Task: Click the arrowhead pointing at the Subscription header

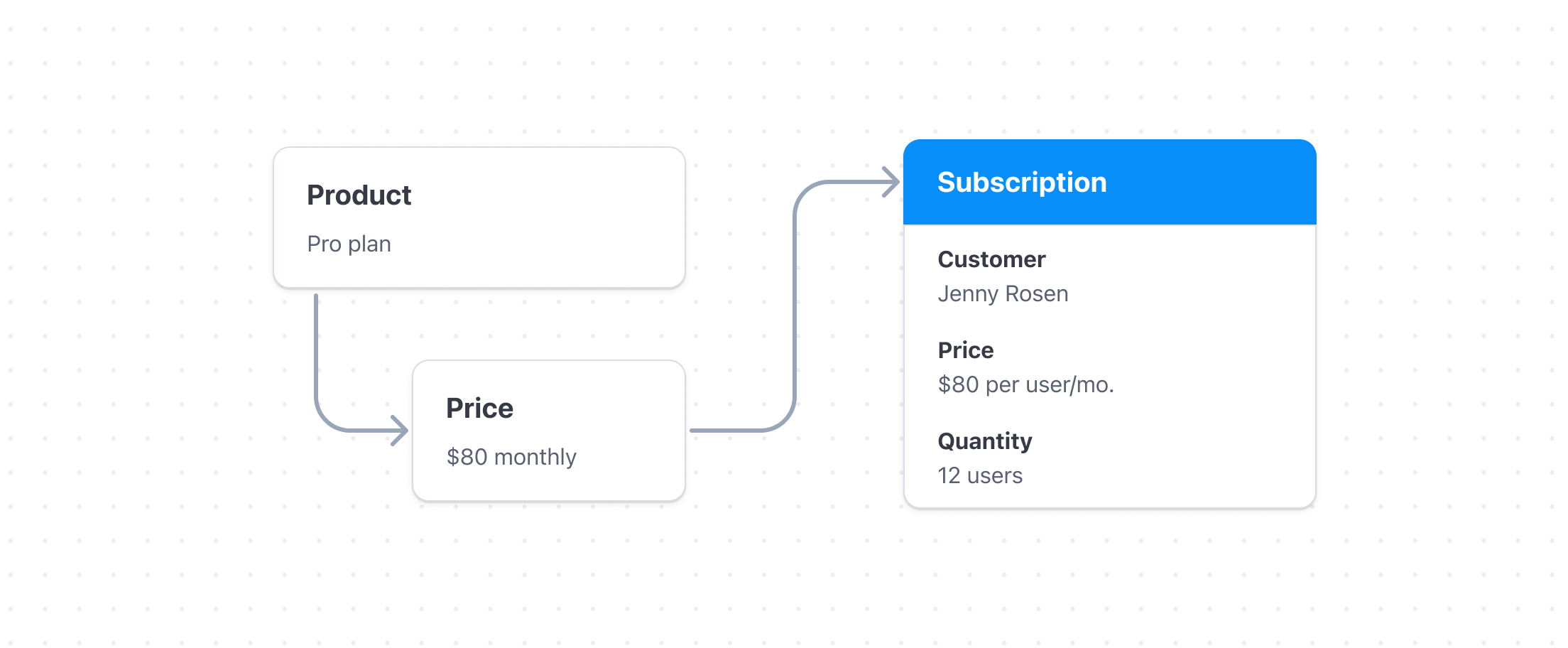Action: coord(892,182)
